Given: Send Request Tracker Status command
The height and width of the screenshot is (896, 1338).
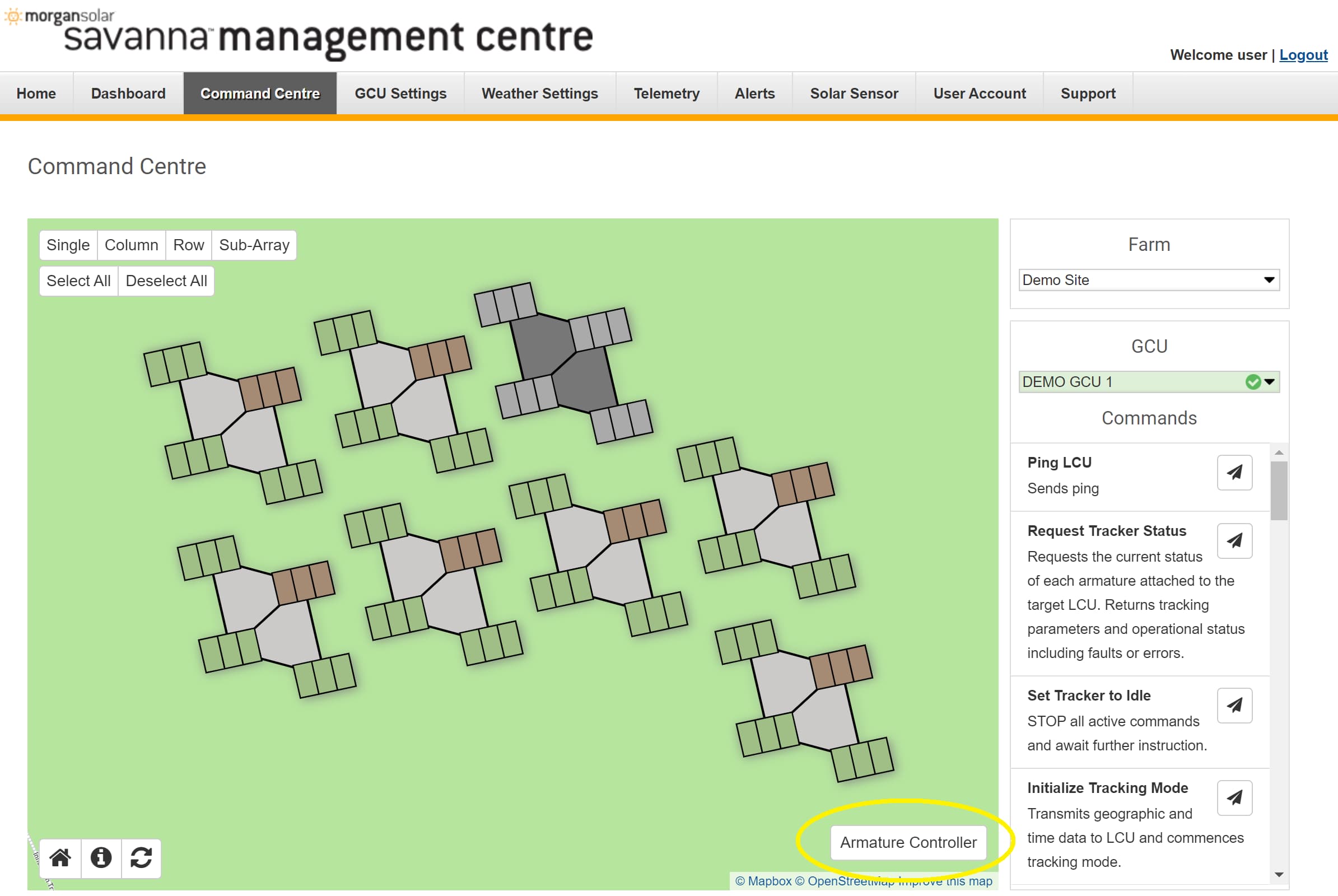Looking at the screenshot, I should (1234, 540).
